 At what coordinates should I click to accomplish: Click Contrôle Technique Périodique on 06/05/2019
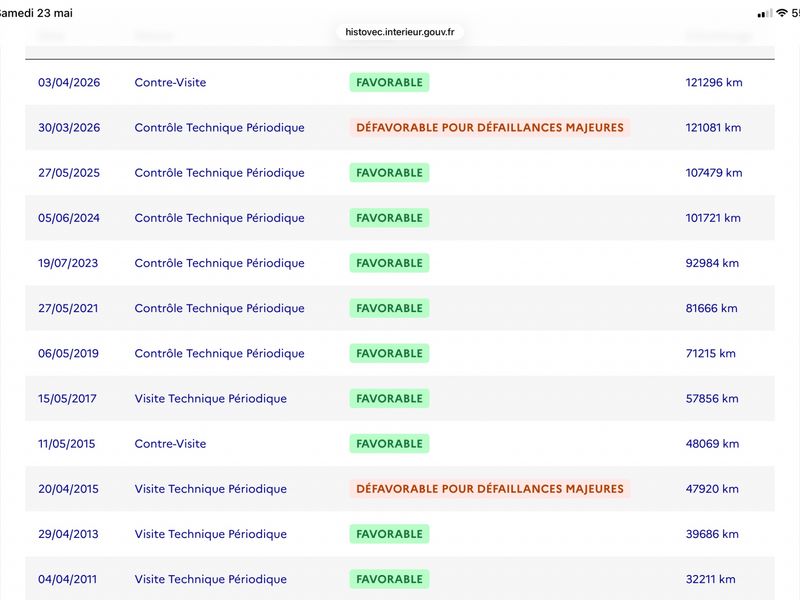click(219, 354)
